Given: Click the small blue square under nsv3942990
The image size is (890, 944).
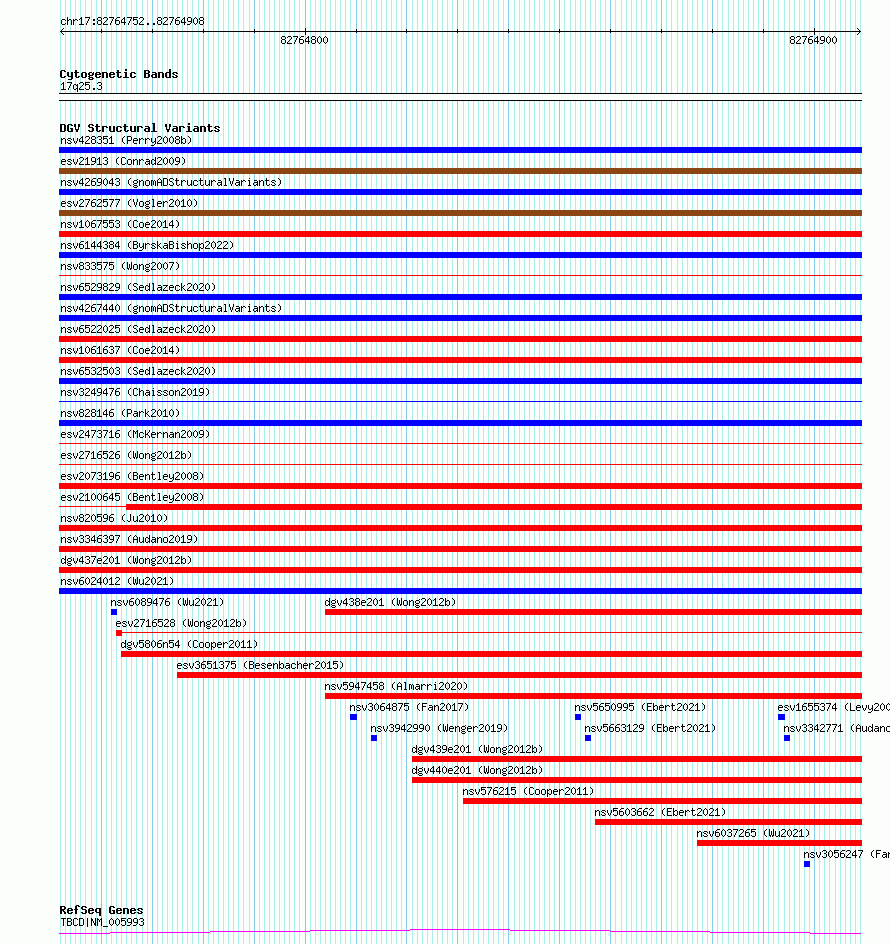Looking at the screenshot, I should 374,738.
